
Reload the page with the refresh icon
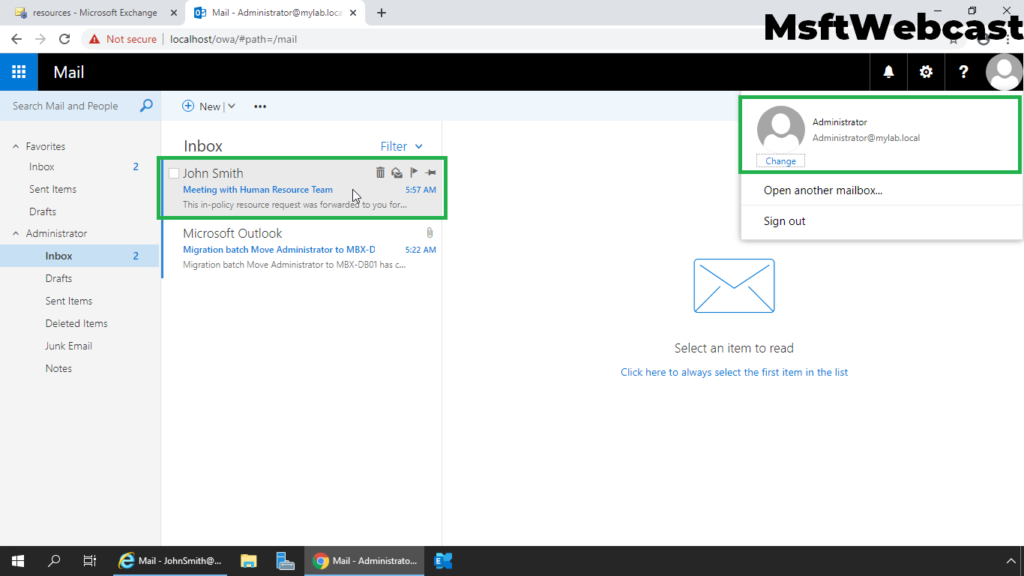click(x=64, y=39)
